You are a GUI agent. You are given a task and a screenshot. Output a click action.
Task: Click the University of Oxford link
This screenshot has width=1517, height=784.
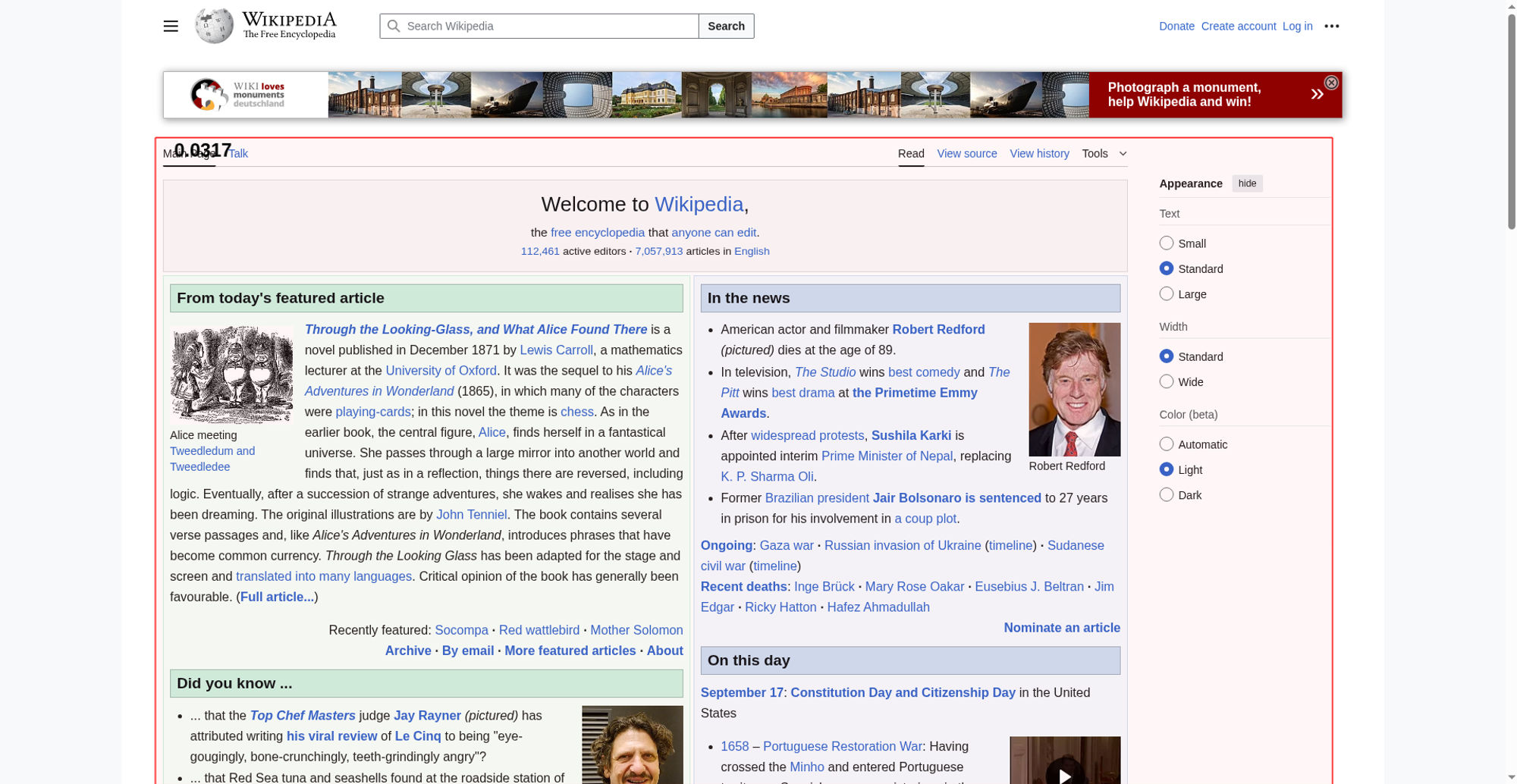(x=441, y=371)
